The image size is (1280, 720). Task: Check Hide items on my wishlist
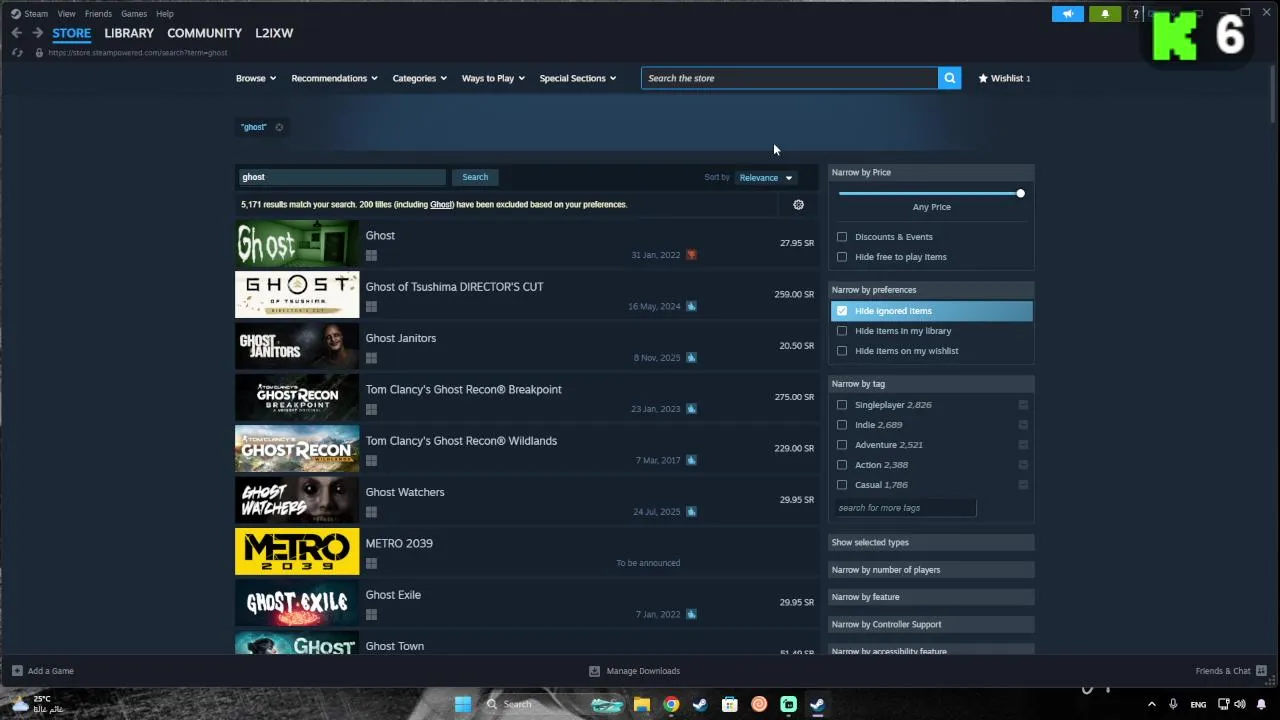[842, 351]
